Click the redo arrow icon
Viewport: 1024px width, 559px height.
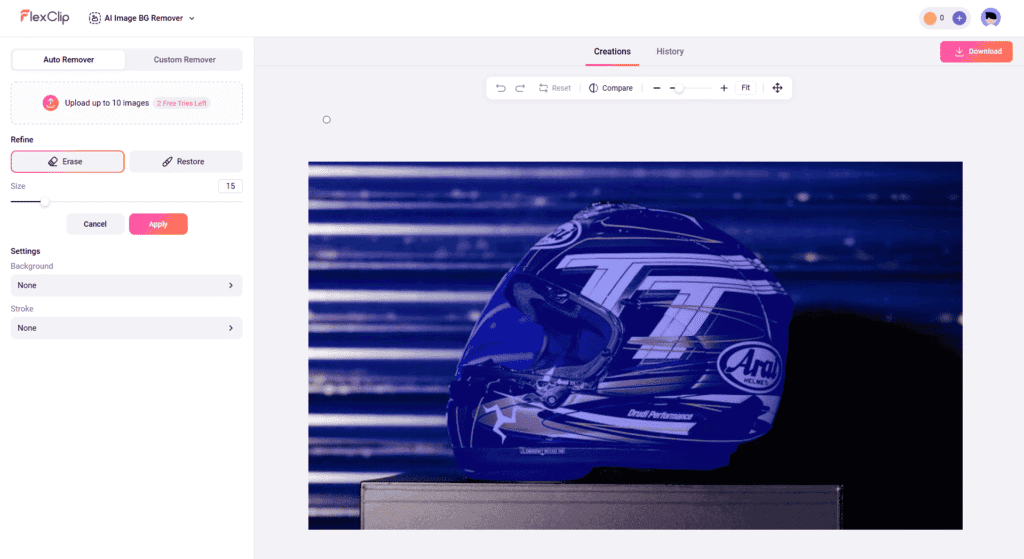coord(520,88)
